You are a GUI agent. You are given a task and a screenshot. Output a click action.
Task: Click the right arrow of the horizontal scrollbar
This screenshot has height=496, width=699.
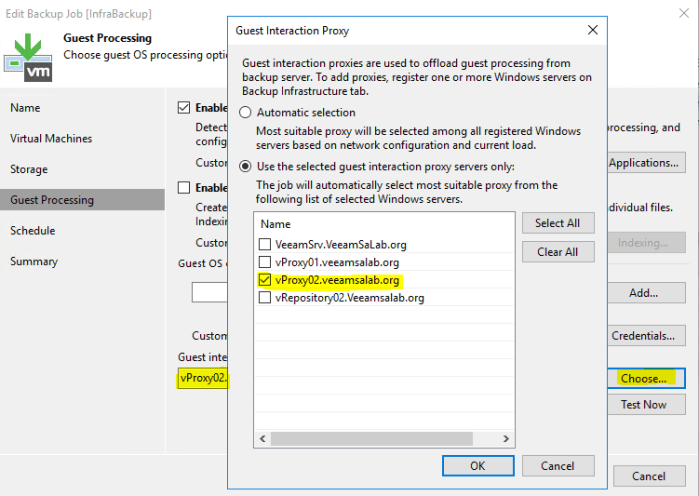point(506,439)
